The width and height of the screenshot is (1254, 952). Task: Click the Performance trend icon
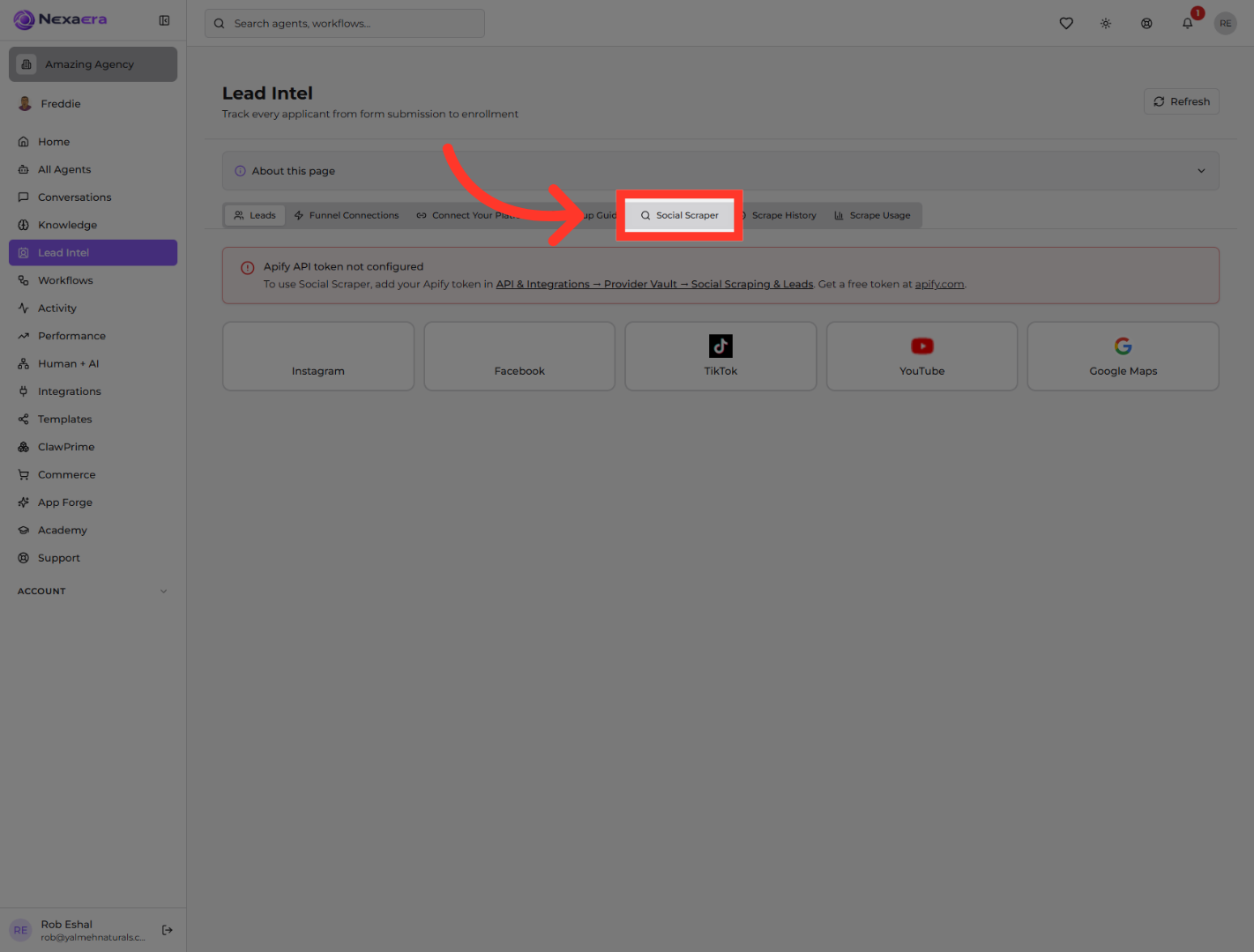coord(24,336)
